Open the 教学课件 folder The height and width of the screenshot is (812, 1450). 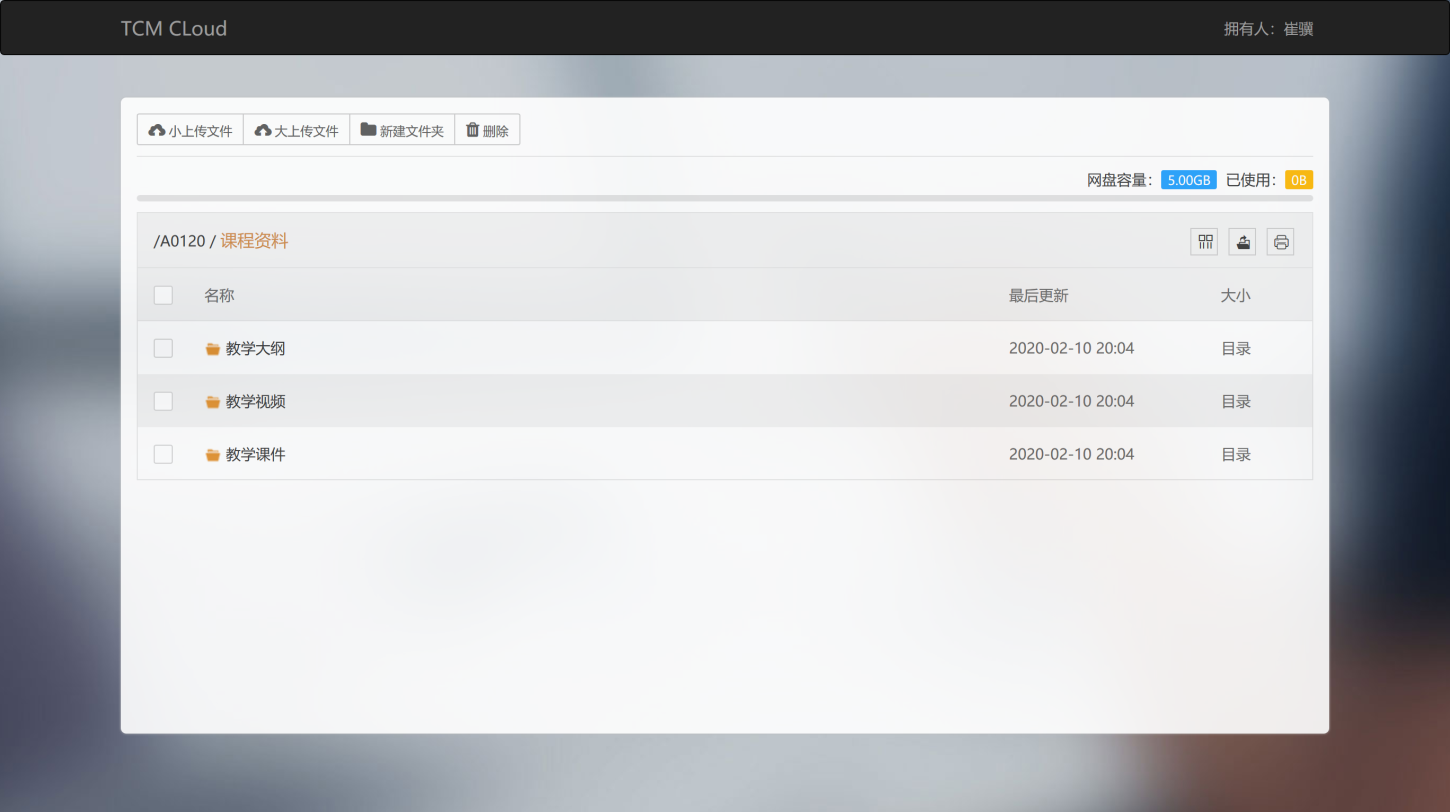[256, 454]
